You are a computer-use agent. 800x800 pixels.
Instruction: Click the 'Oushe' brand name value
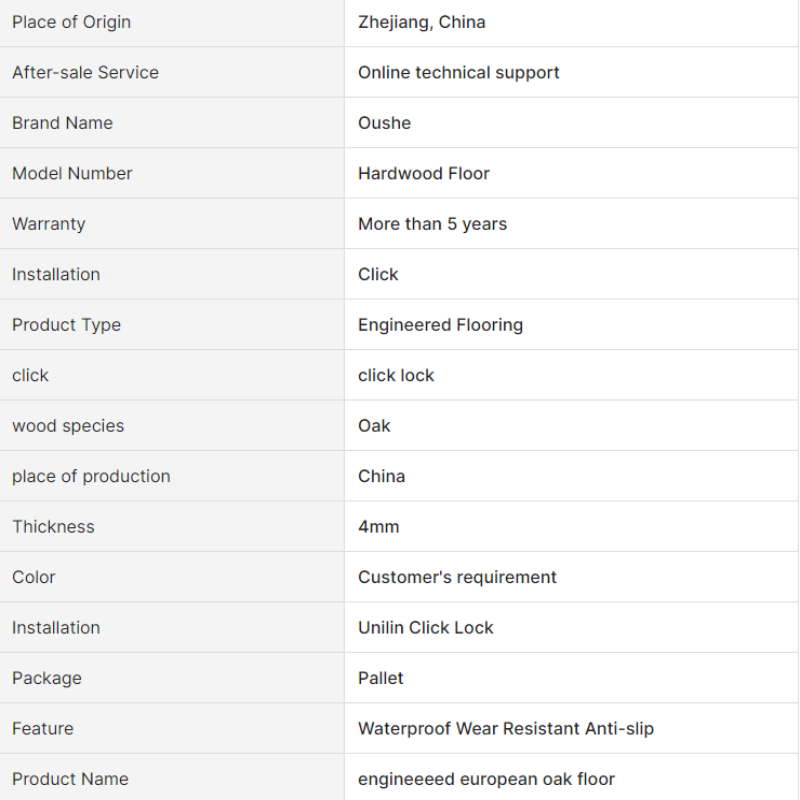tap(384, 123)
